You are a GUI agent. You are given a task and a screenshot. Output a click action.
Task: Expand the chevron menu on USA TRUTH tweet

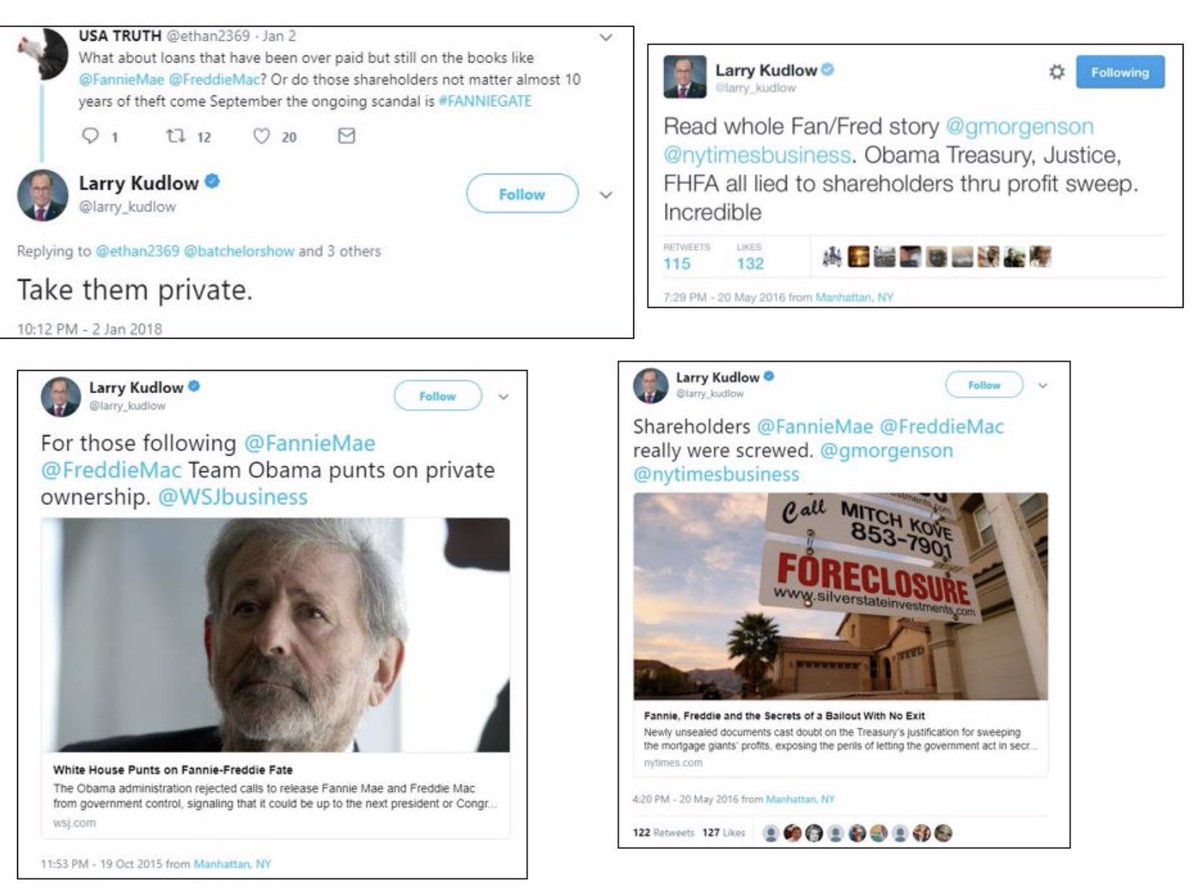(606, 38)
